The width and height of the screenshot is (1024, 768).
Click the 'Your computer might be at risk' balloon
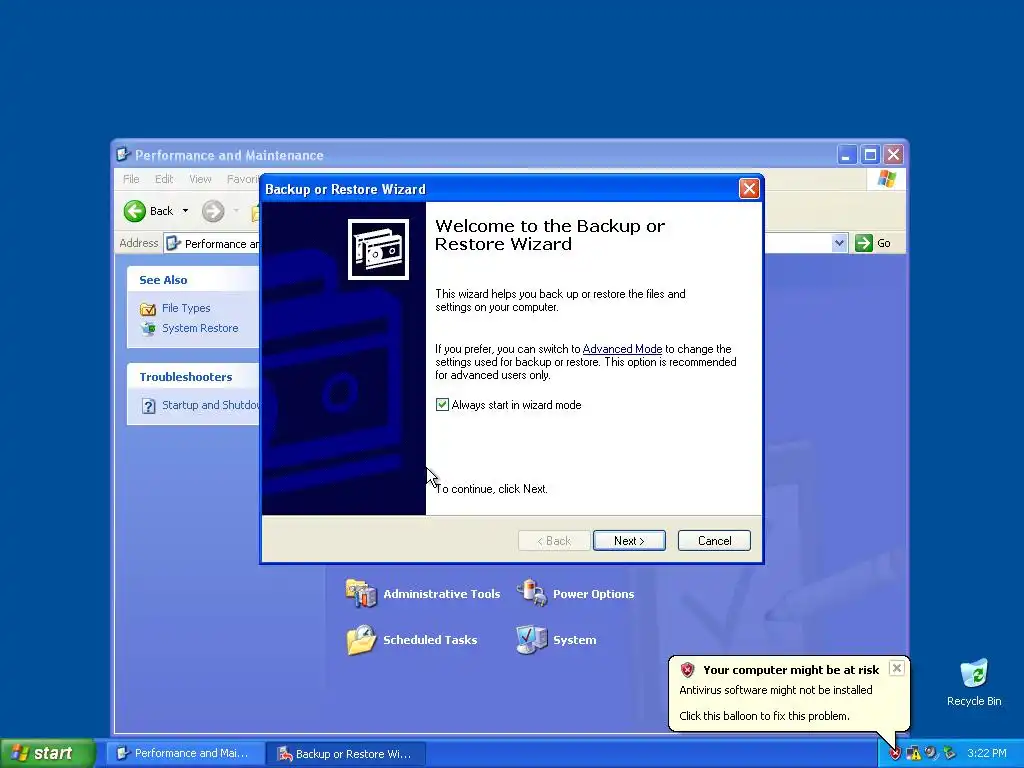[x=788, y=693]
